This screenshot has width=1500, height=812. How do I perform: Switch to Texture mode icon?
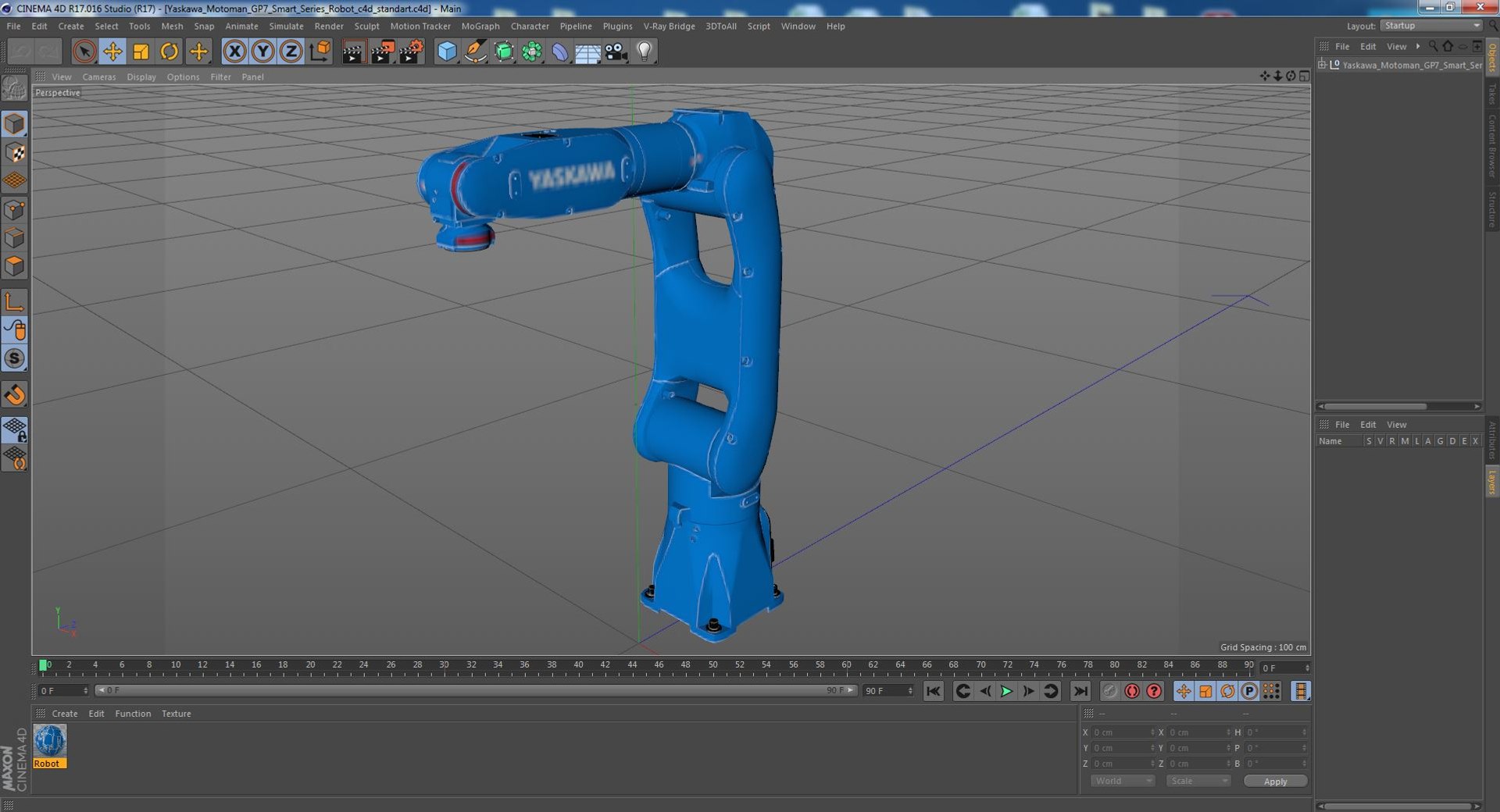[x=15, y=152]
